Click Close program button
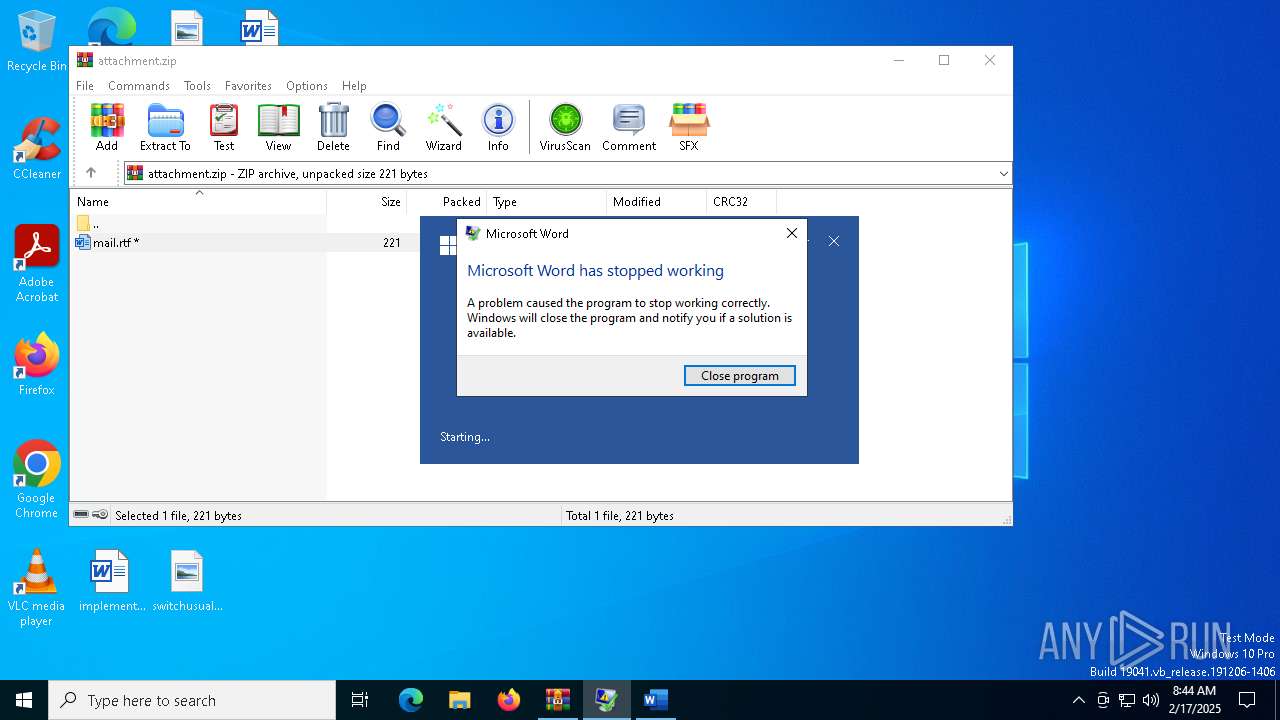The height and width of the screenshot is (720, 1280). click(x=740, y=376)
